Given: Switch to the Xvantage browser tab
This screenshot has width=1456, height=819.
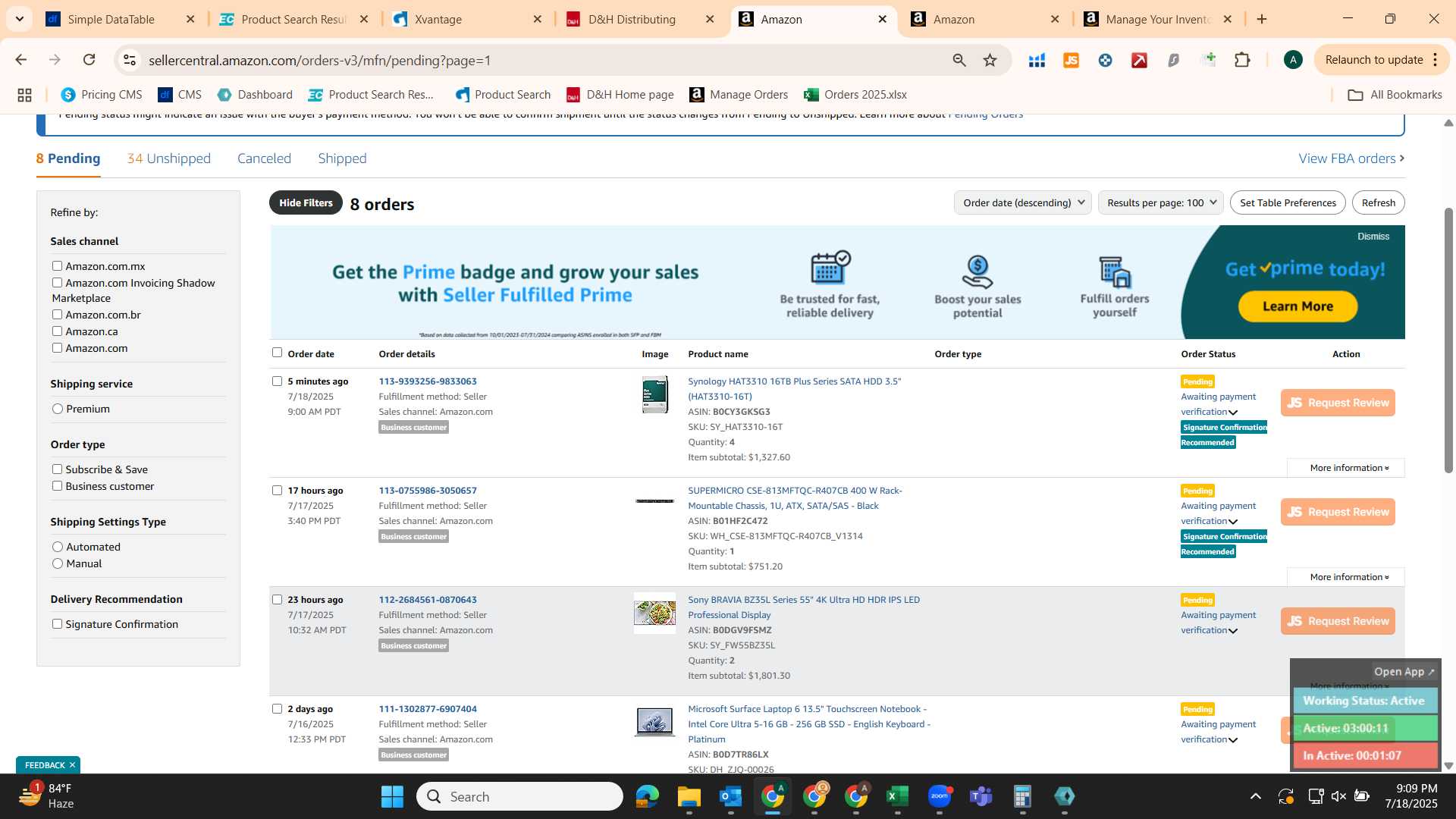Looking at the screenshot, I should click(468, 19).
